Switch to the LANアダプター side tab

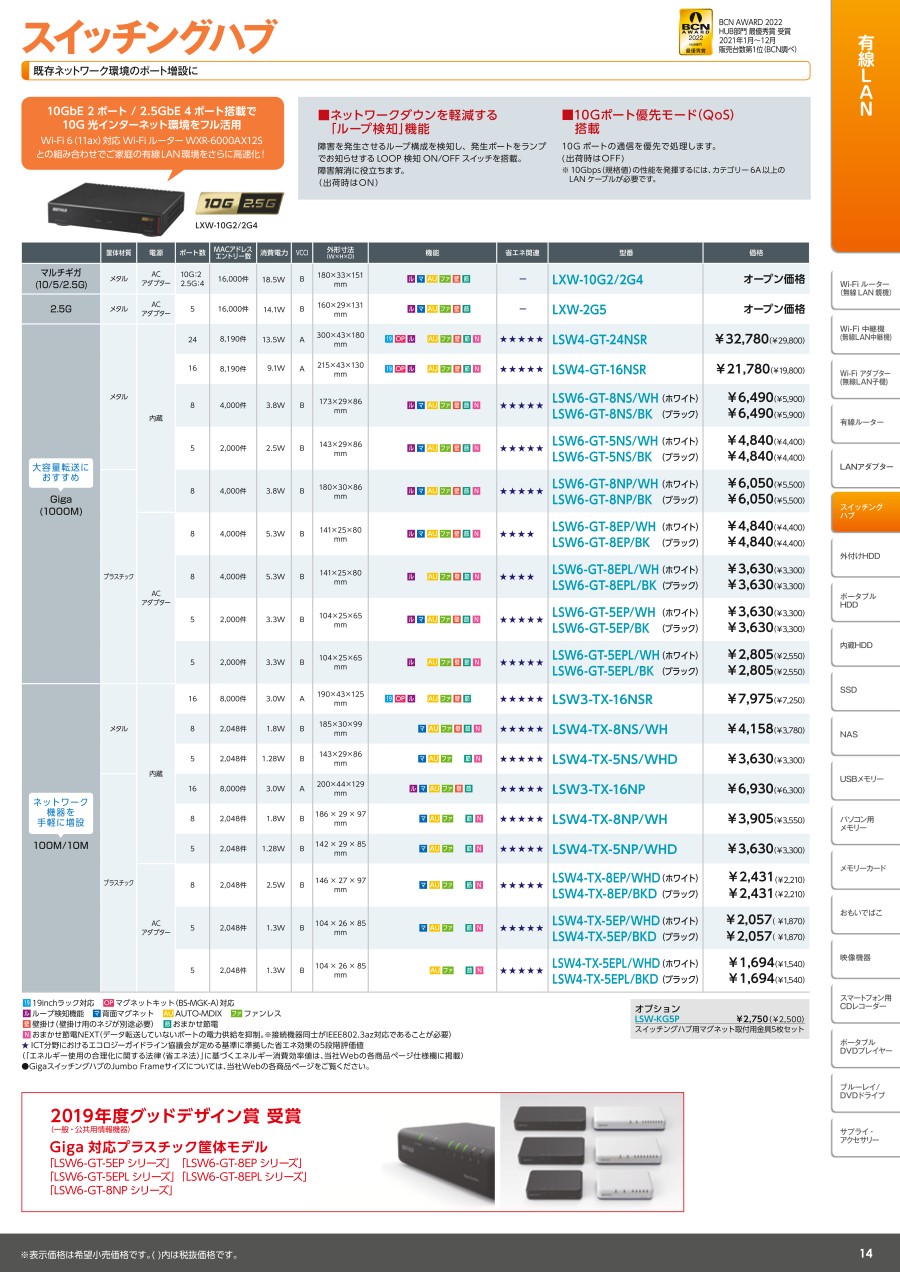(865, 467)
